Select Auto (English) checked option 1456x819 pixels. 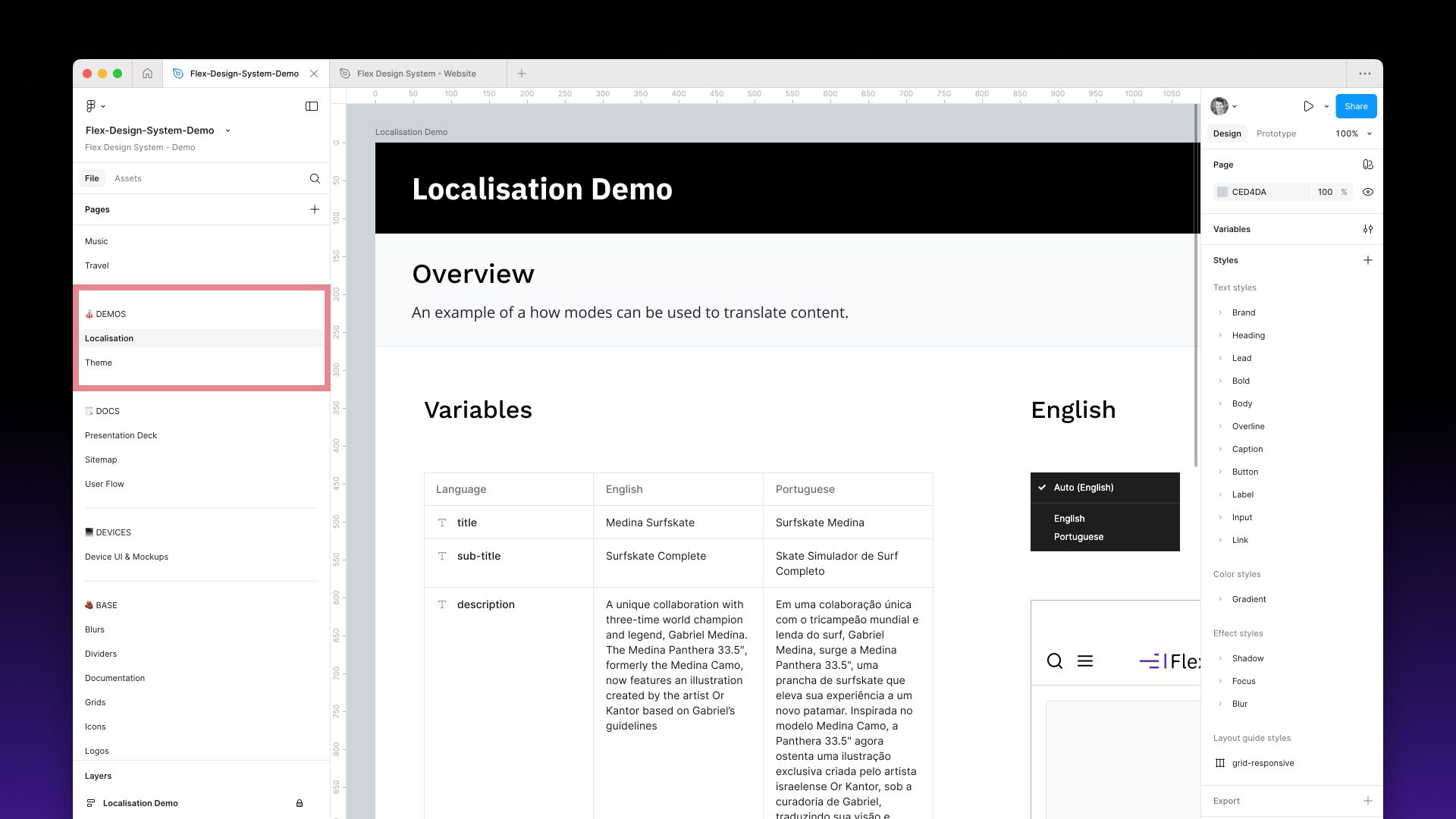pyautogui.click(x=1084, y=488)
